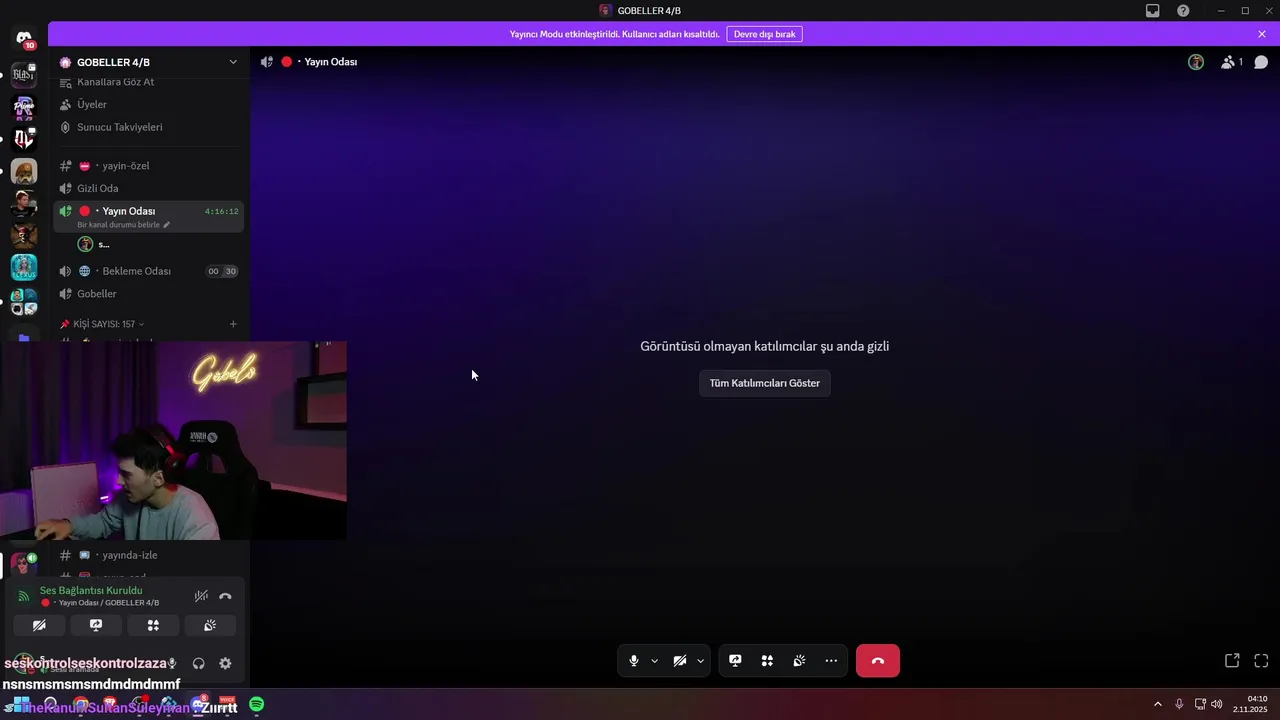
Task: Open Discord inbox icon in title bar
Action: pyautogui.click(x=1153, y=11)
